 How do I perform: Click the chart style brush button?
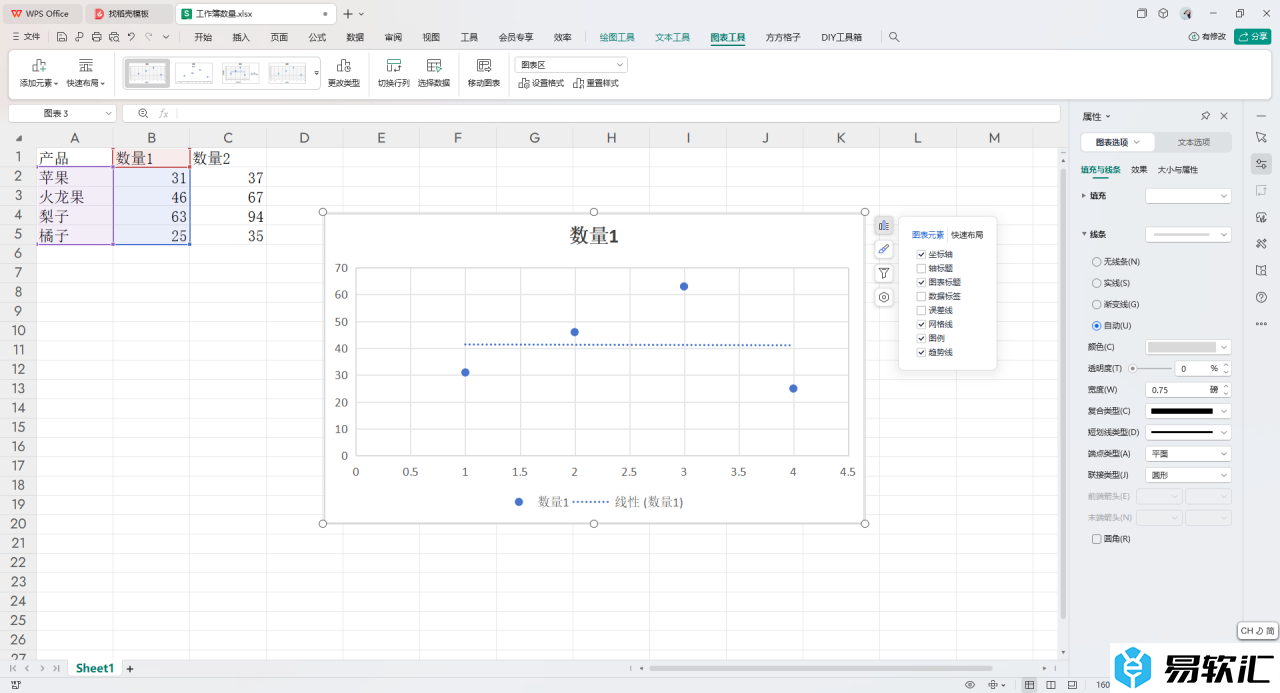click(884, 249)
